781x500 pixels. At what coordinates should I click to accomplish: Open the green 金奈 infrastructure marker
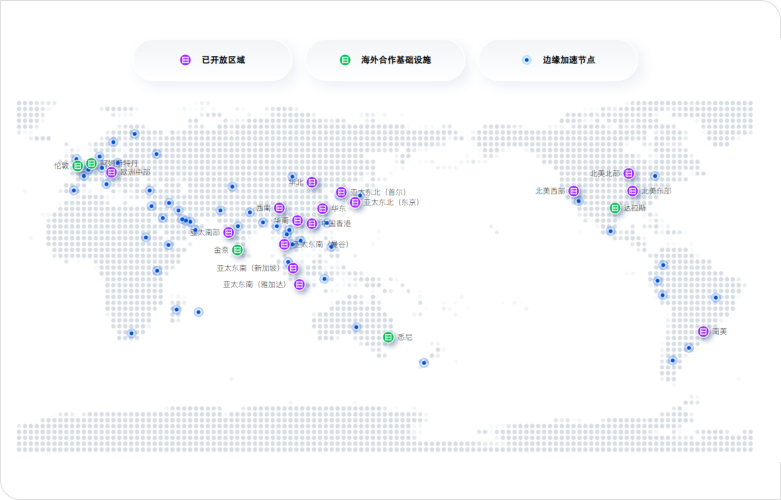point(238,250)
